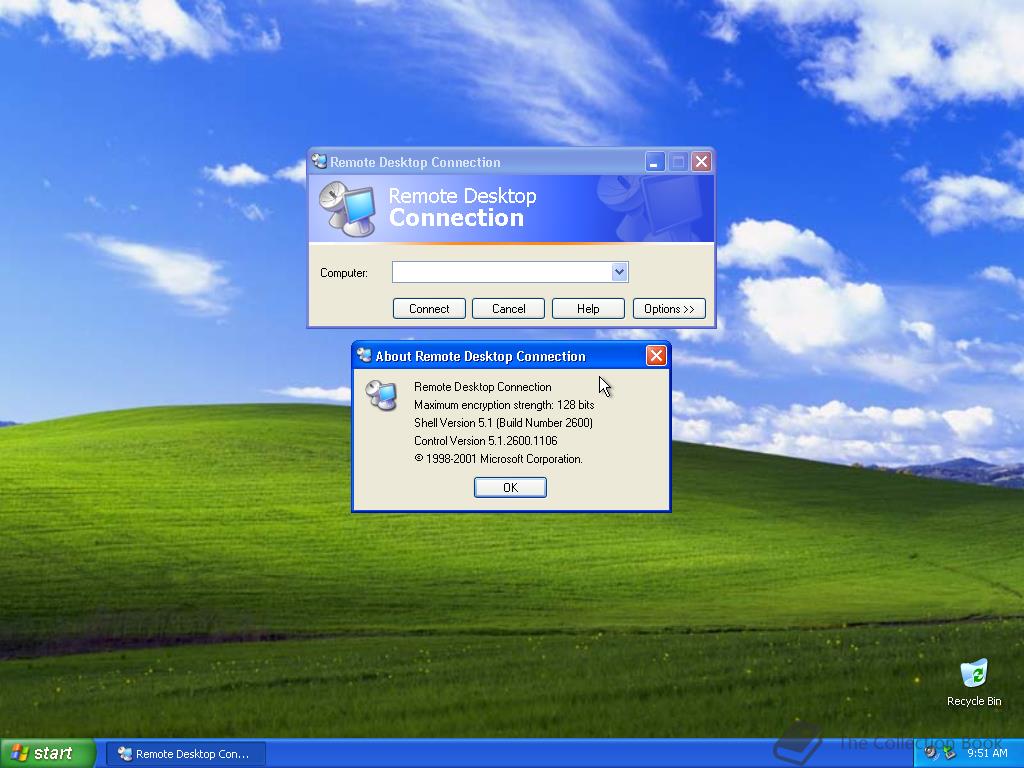Close the Remote Desktop Connection window
This screenshot has width=1024, height=768.
[701, 161]
